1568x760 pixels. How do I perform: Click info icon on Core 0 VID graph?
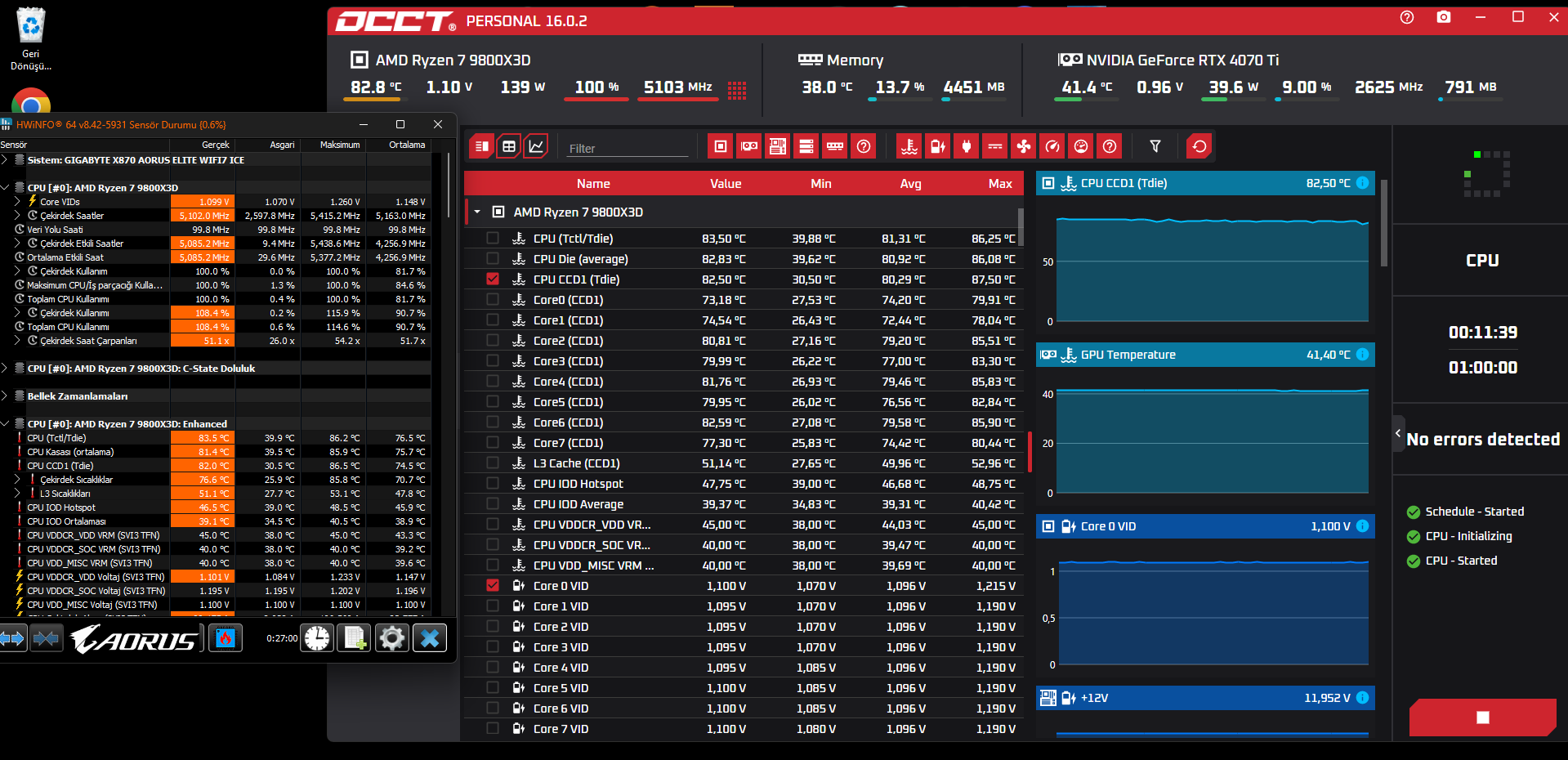[x=1362, y=526]
